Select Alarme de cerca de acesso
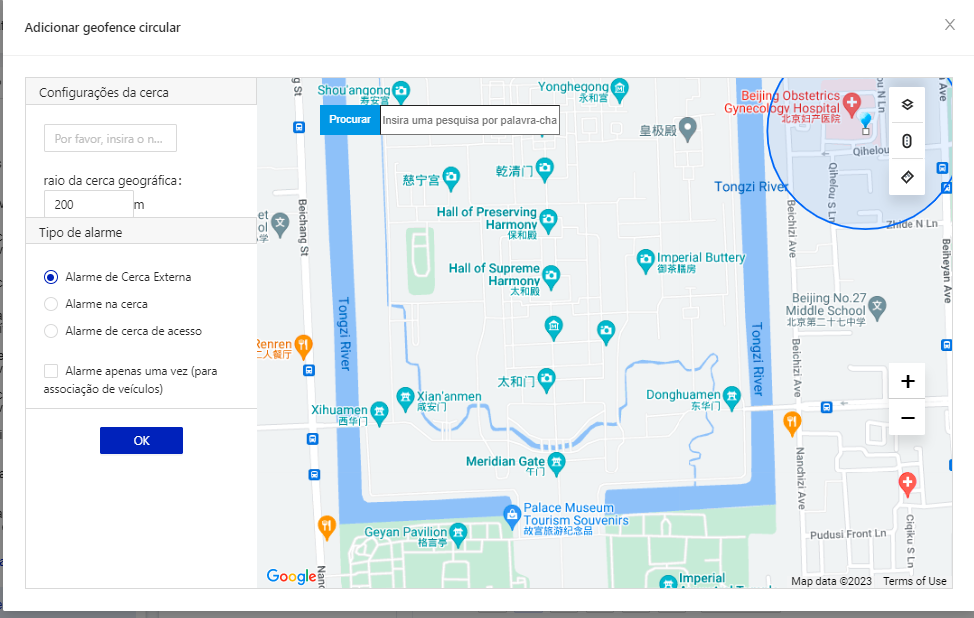Viewport: 974px width, 618px height. click(51, 331)
